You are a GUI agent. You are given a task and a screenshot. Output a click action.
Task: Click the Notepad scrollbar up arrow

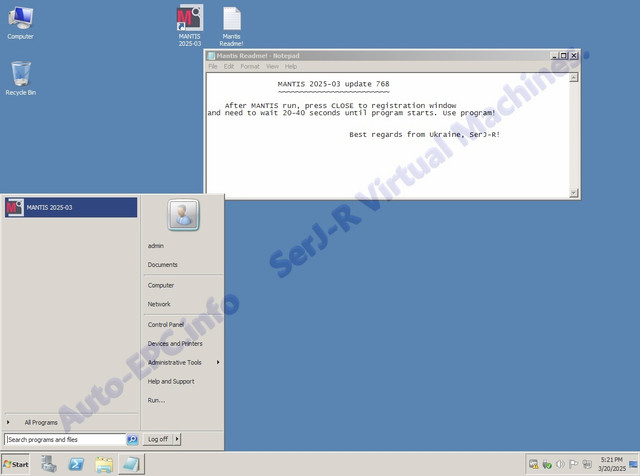574,77
